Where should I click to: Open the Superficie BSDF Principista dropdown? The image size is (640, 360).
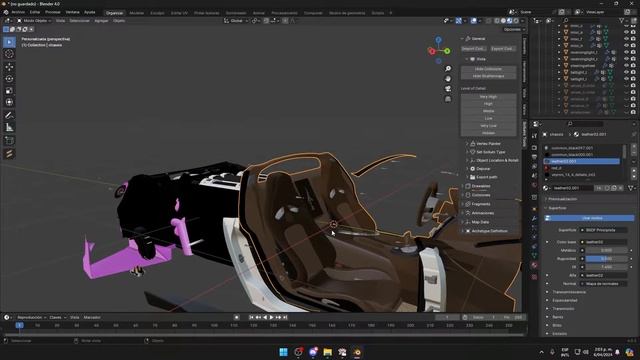604,230
